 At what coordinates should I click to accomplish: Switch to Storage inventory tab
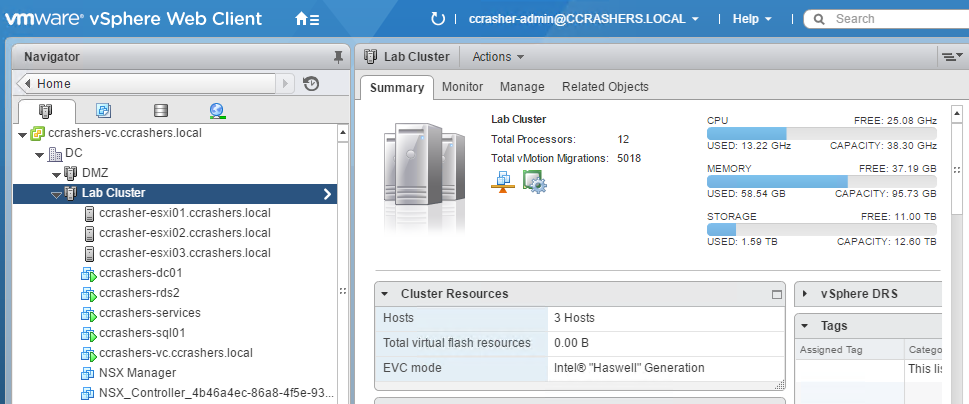coord(161,111)
